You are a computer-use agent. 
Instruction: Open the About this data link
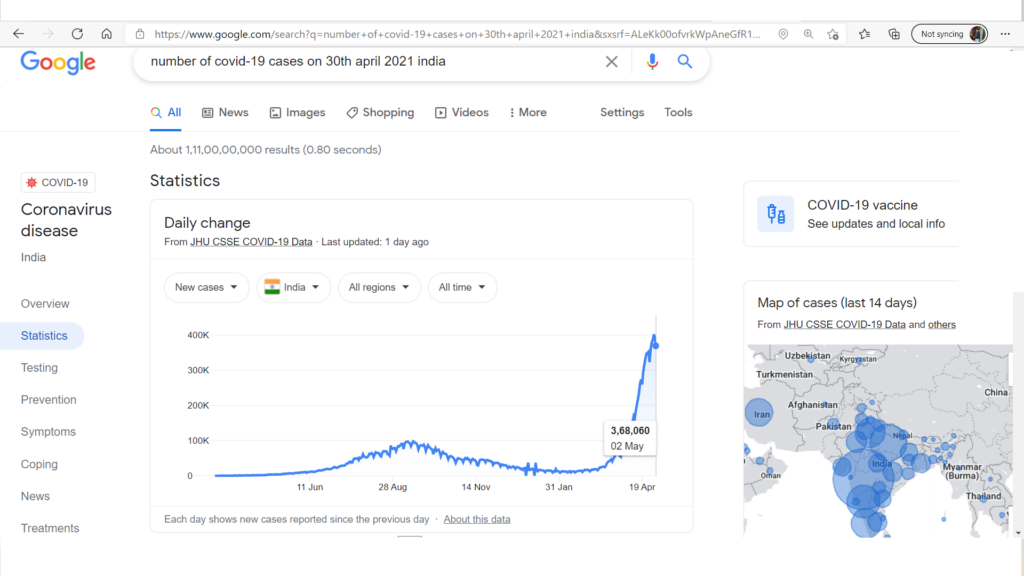(x=477, y=519)
